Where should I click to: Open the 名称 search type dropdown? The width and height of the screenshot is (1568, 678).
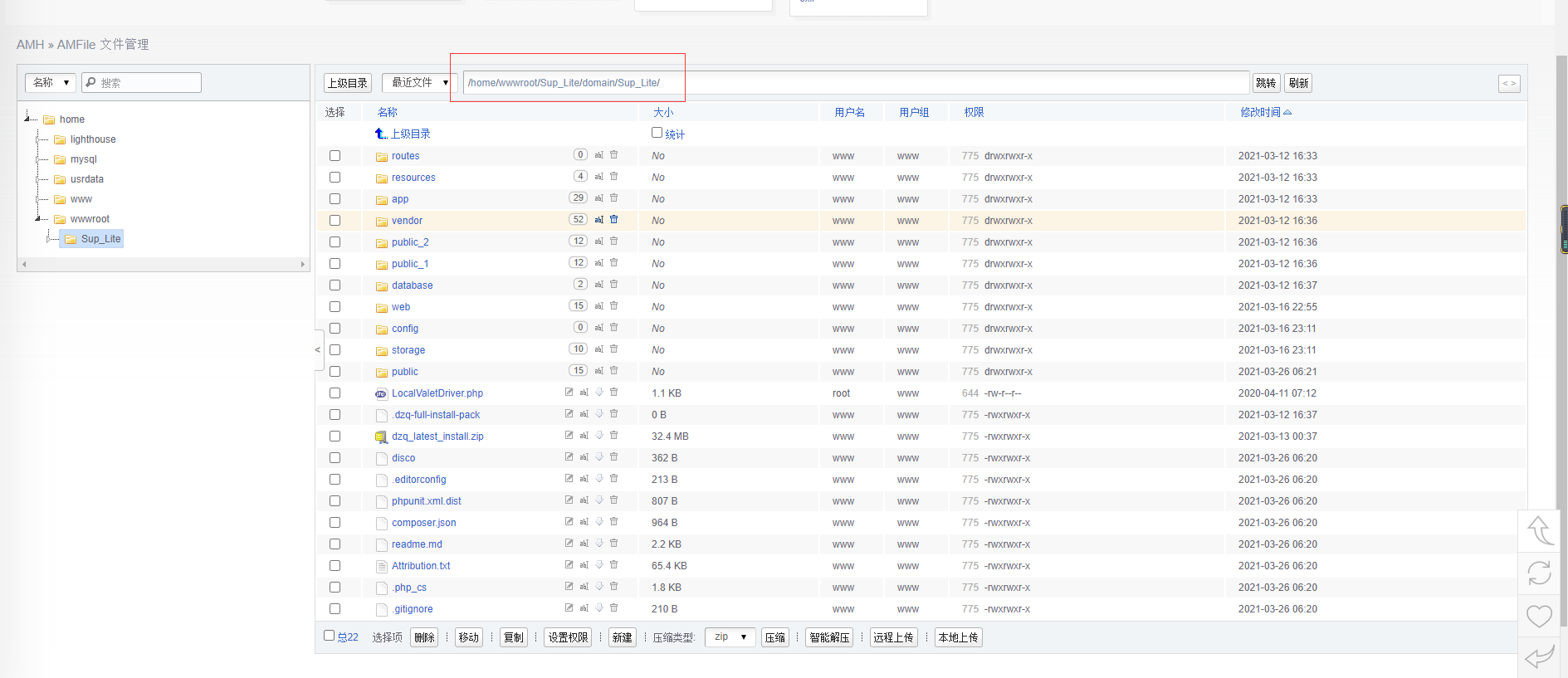pos(51,83)
